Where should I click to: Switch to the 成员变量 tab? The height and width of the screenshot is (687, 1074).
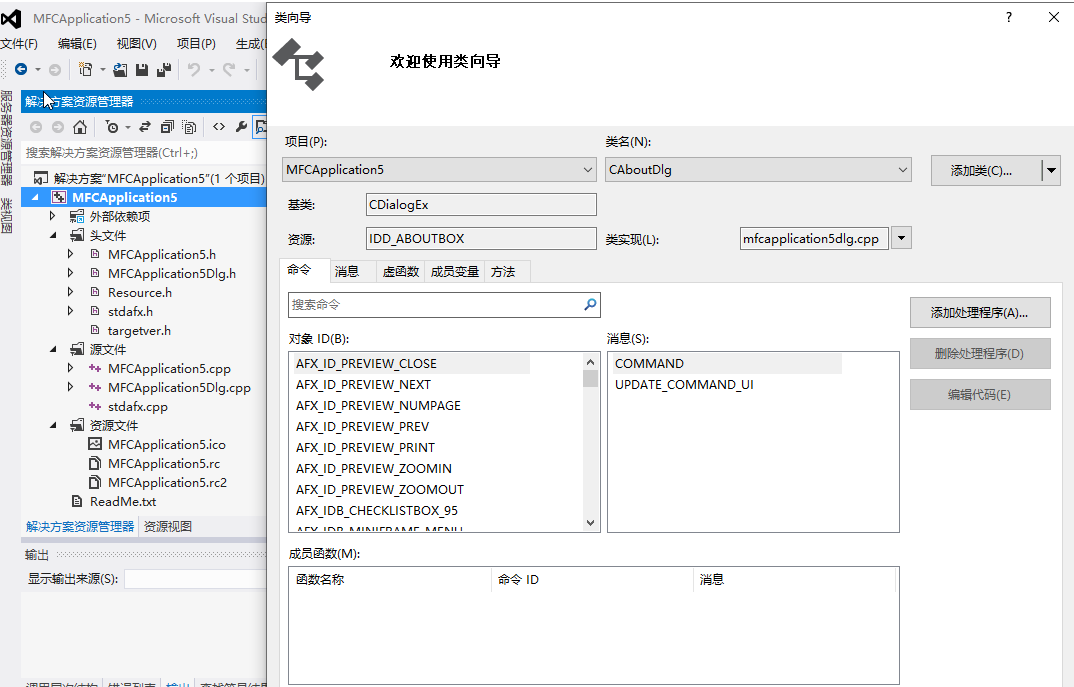455,272
